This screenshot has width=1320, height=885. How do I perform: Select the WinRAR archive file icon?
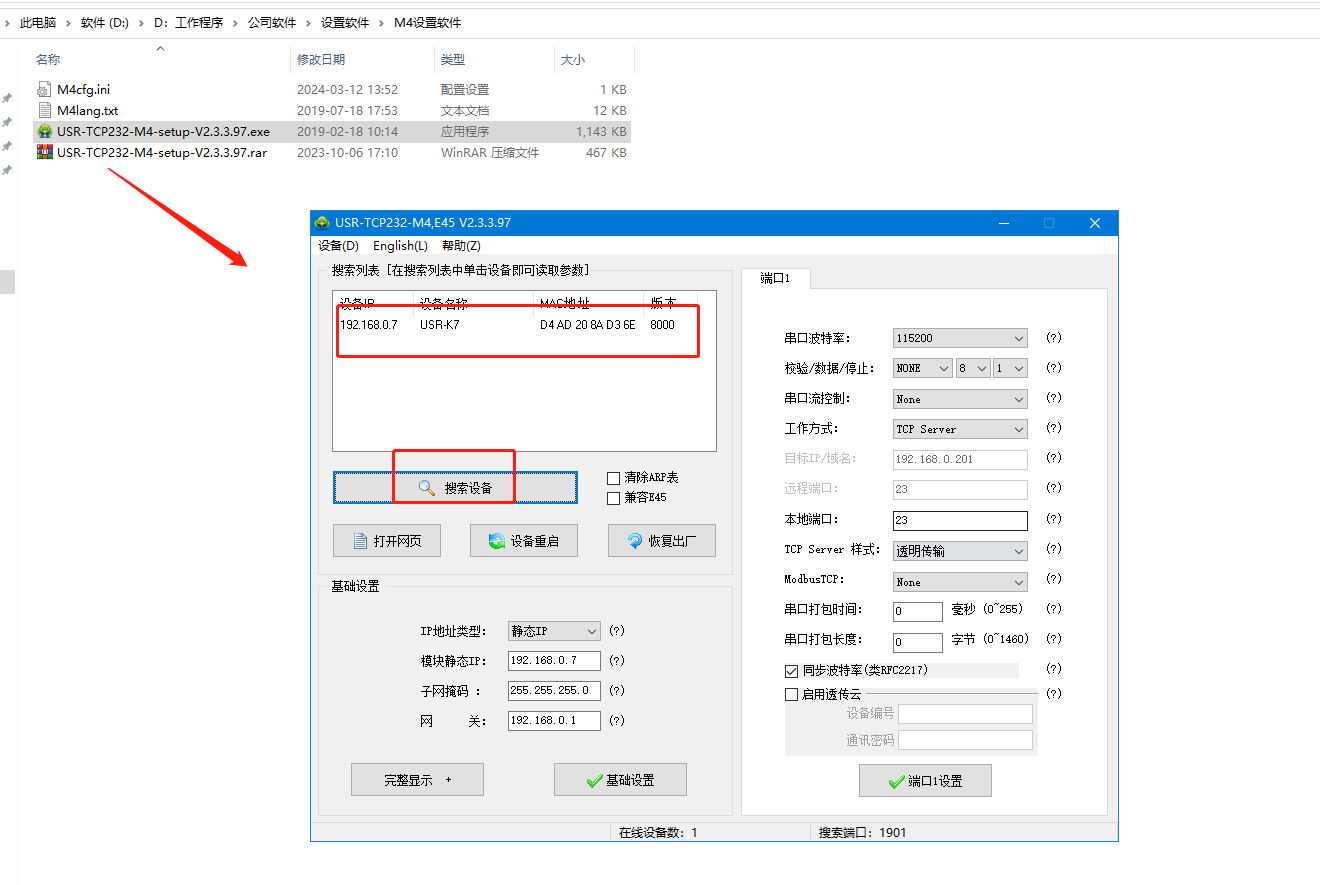click(x=44, y=152)
